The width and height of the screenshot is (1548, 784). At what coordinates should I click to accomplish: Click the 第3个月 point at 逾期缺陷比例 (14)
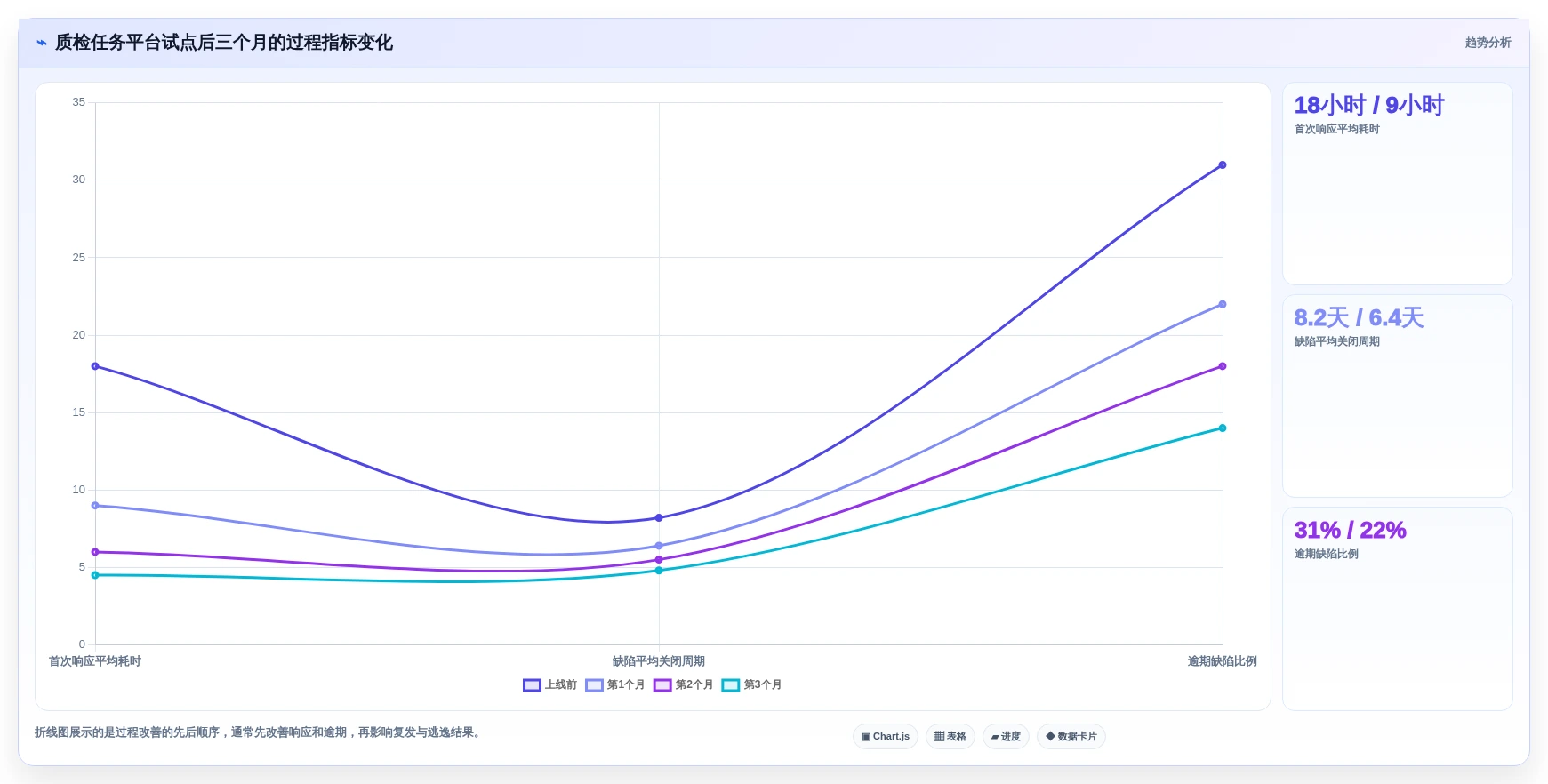point(1223,428)
